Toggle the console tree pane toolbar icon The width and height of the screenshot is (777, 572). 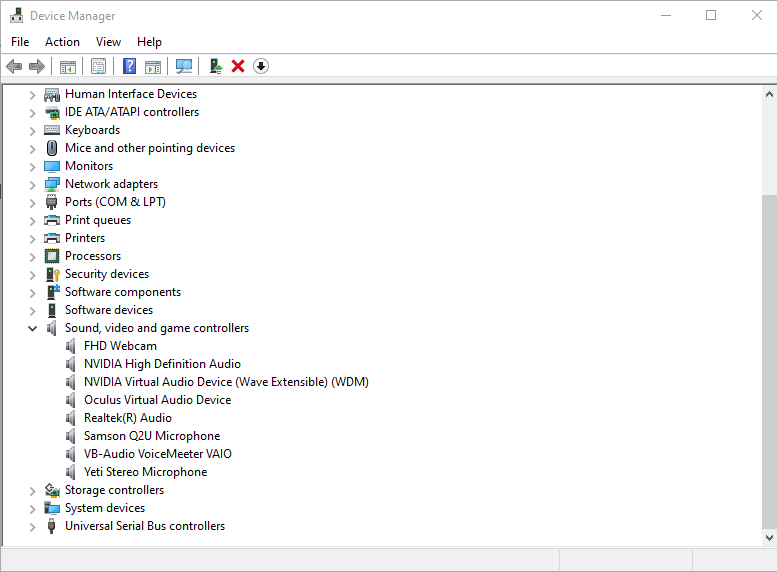[x=68, y=66]
